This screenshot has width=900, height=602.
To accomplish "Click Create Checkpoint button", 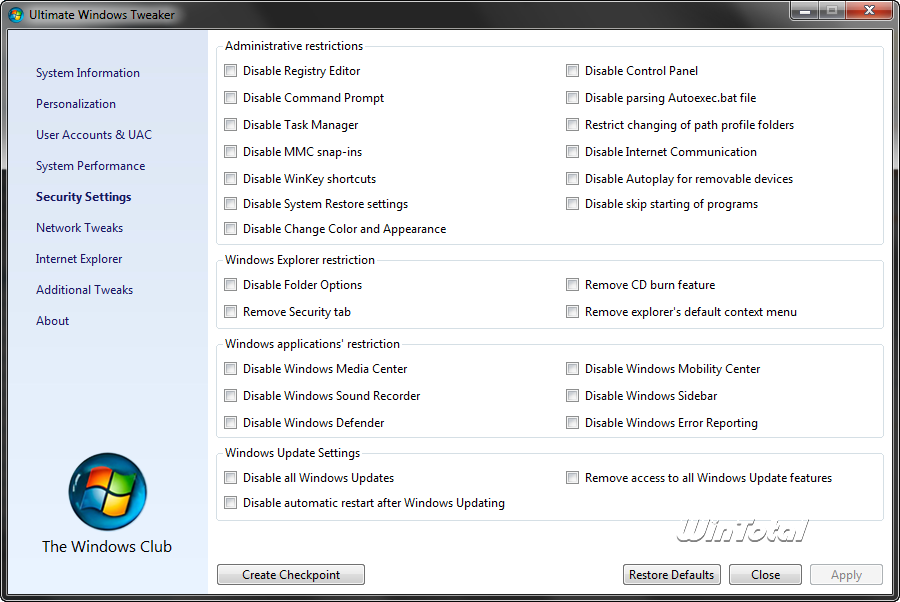I will pos(291,575).
